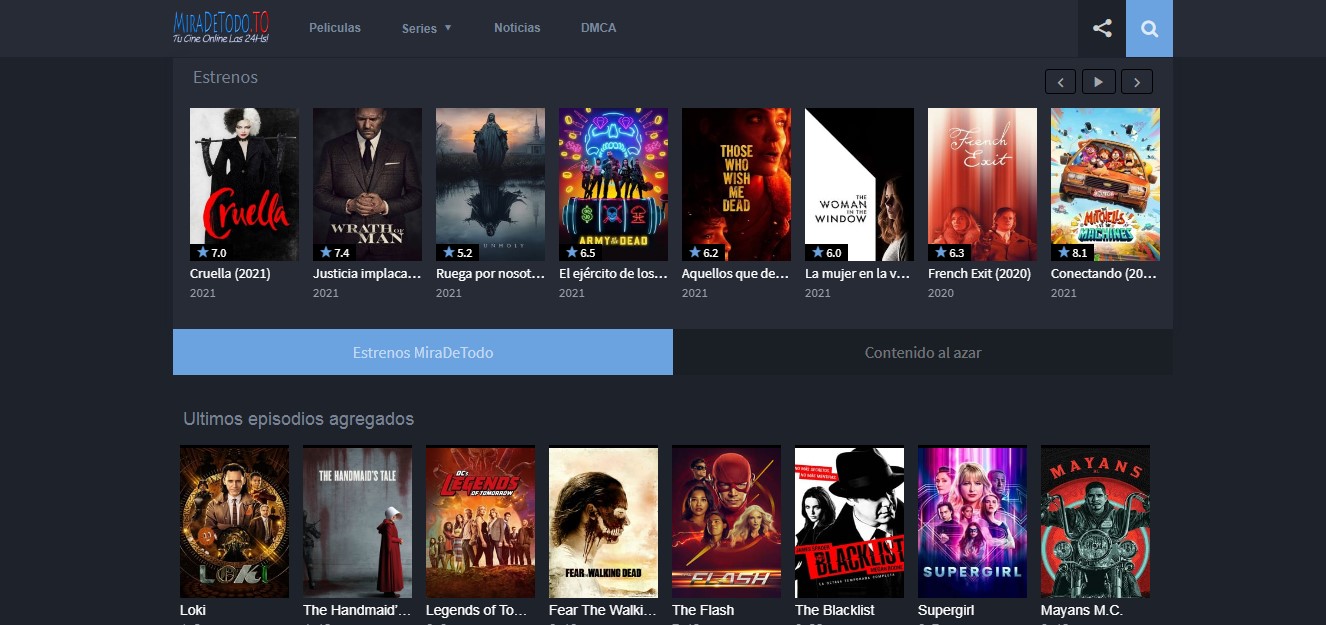Click The Blacklist episode title text
The width and height of the screenshot is (1326, 625).
pos(835,610)
